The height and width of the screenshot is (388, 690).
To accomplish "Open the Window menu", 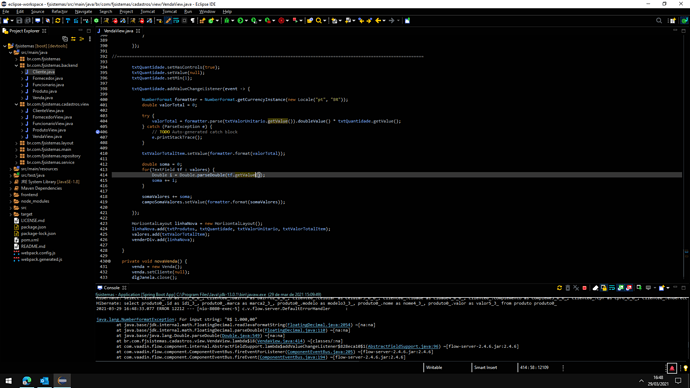I will 207,11.
